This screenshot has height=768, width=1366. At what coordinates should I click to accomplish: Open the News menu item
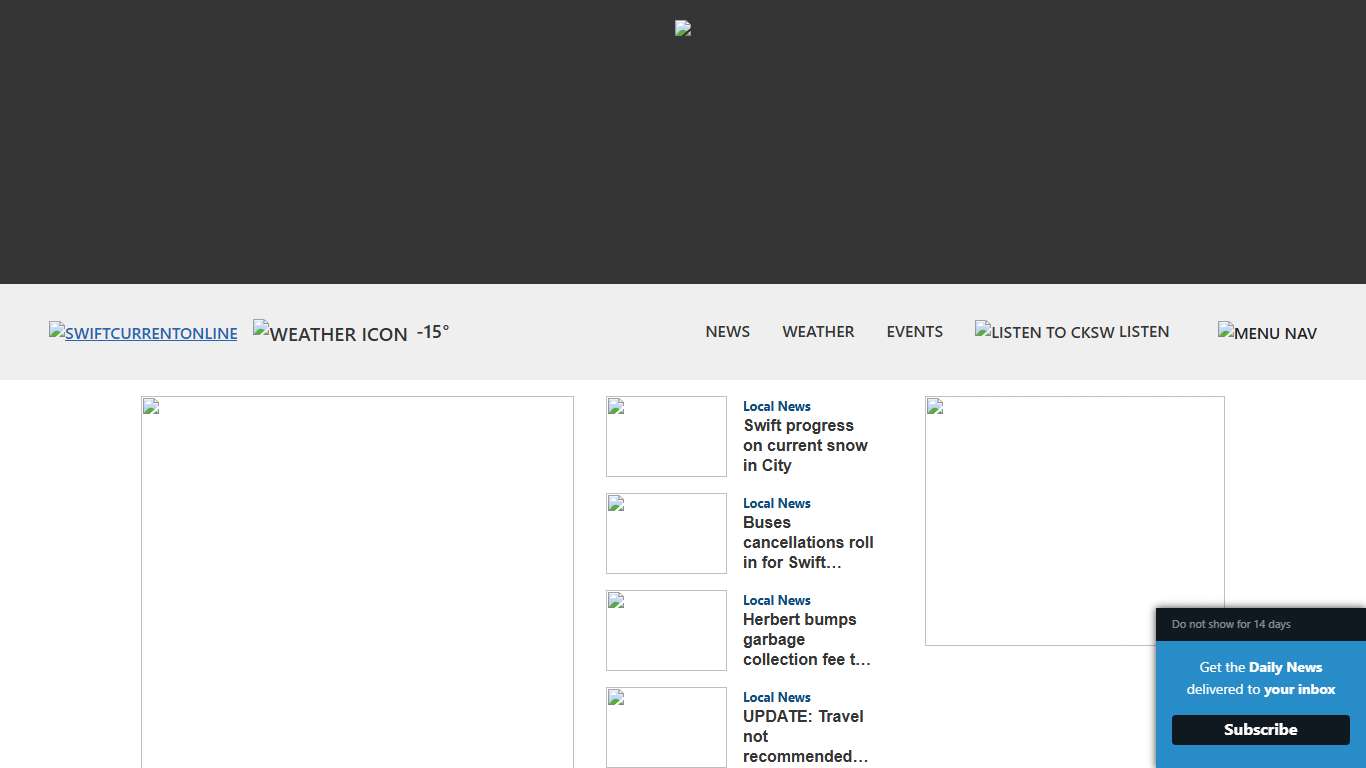click(727, 331)
